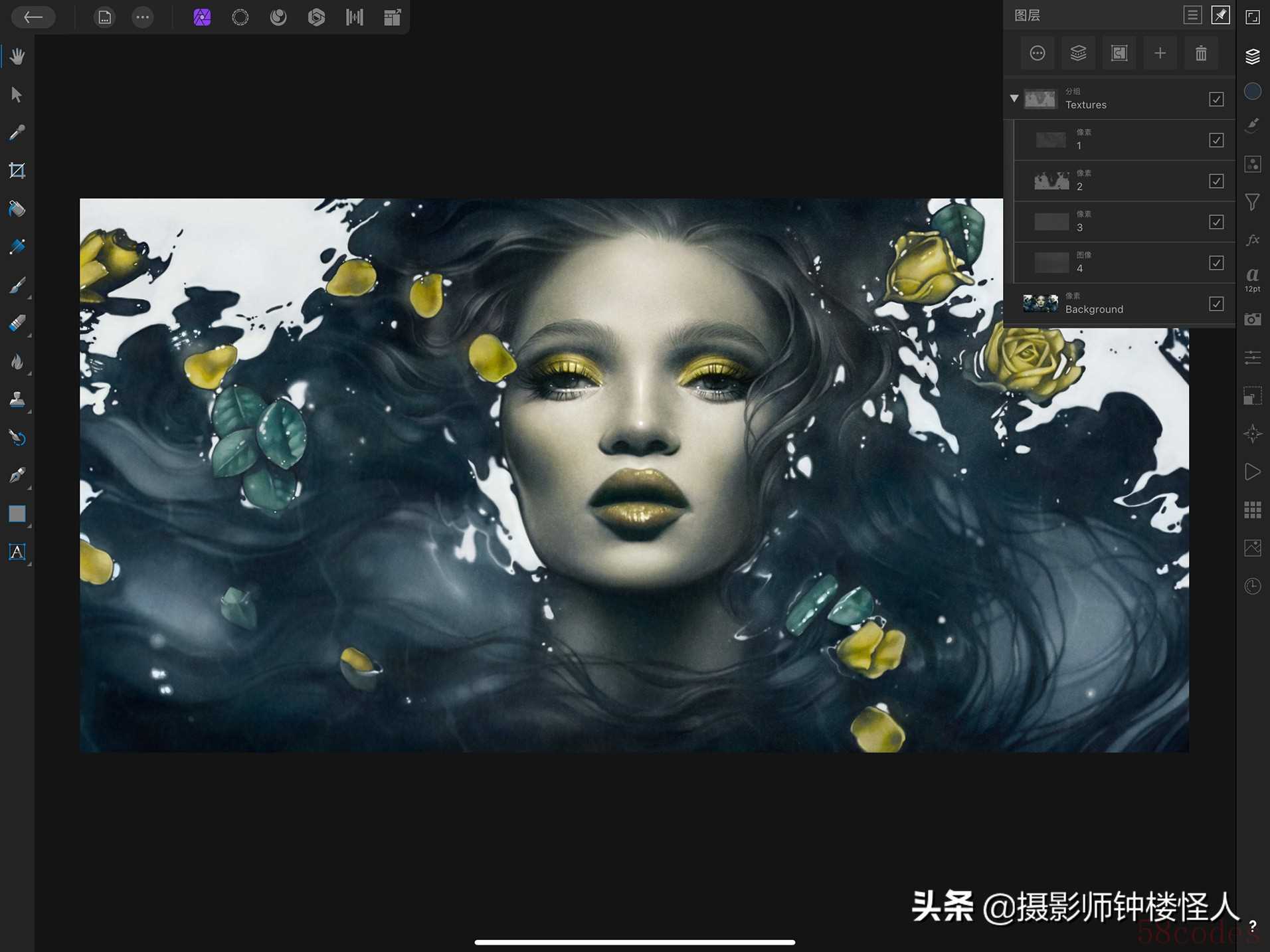Switch to the Export persona
The width and height of the screenshot is (1270, 952).
[x=393, y=17]
